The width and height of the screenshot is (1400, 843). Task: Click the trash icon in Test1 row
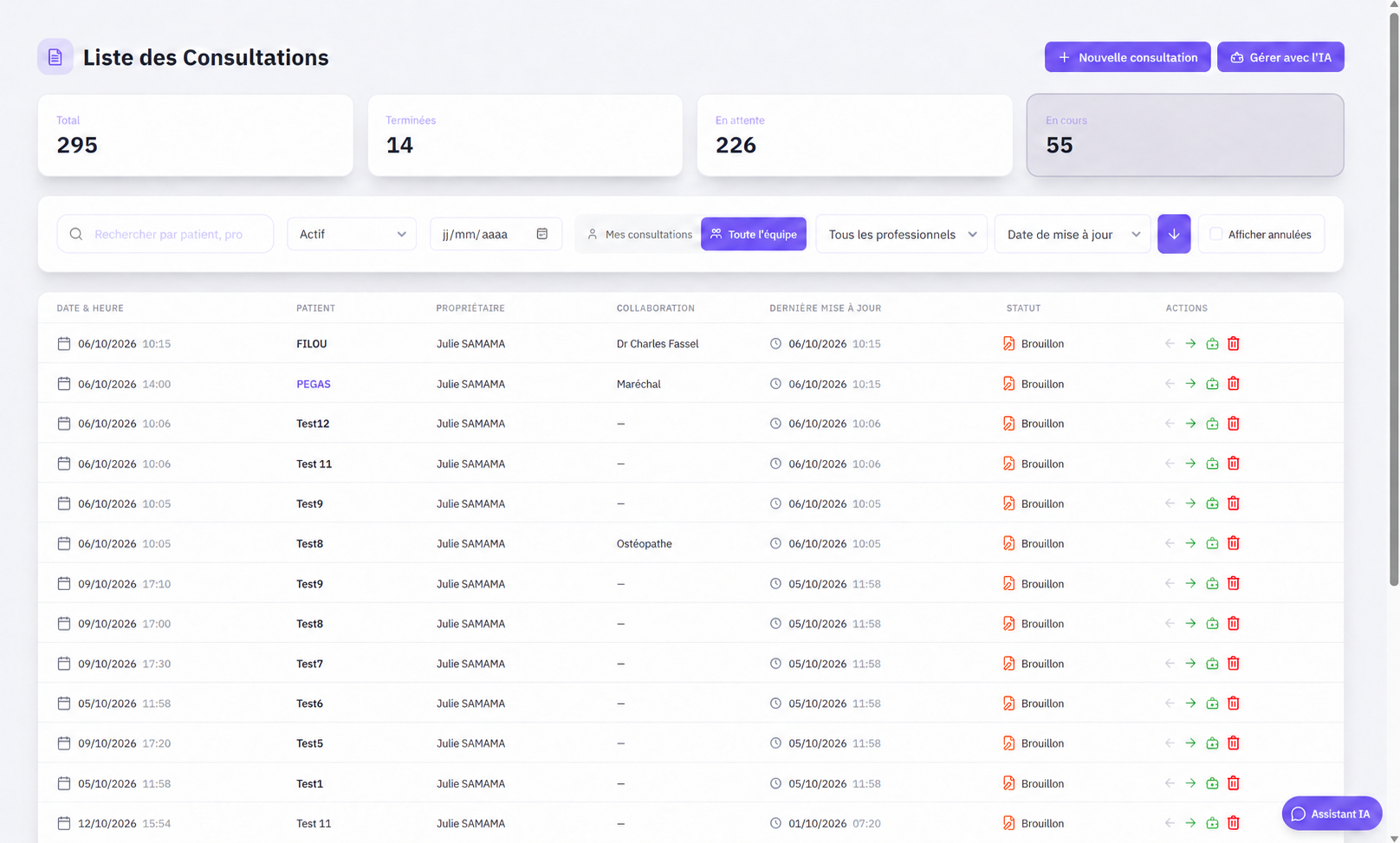pyautogui.click(x=1234, y=783)
